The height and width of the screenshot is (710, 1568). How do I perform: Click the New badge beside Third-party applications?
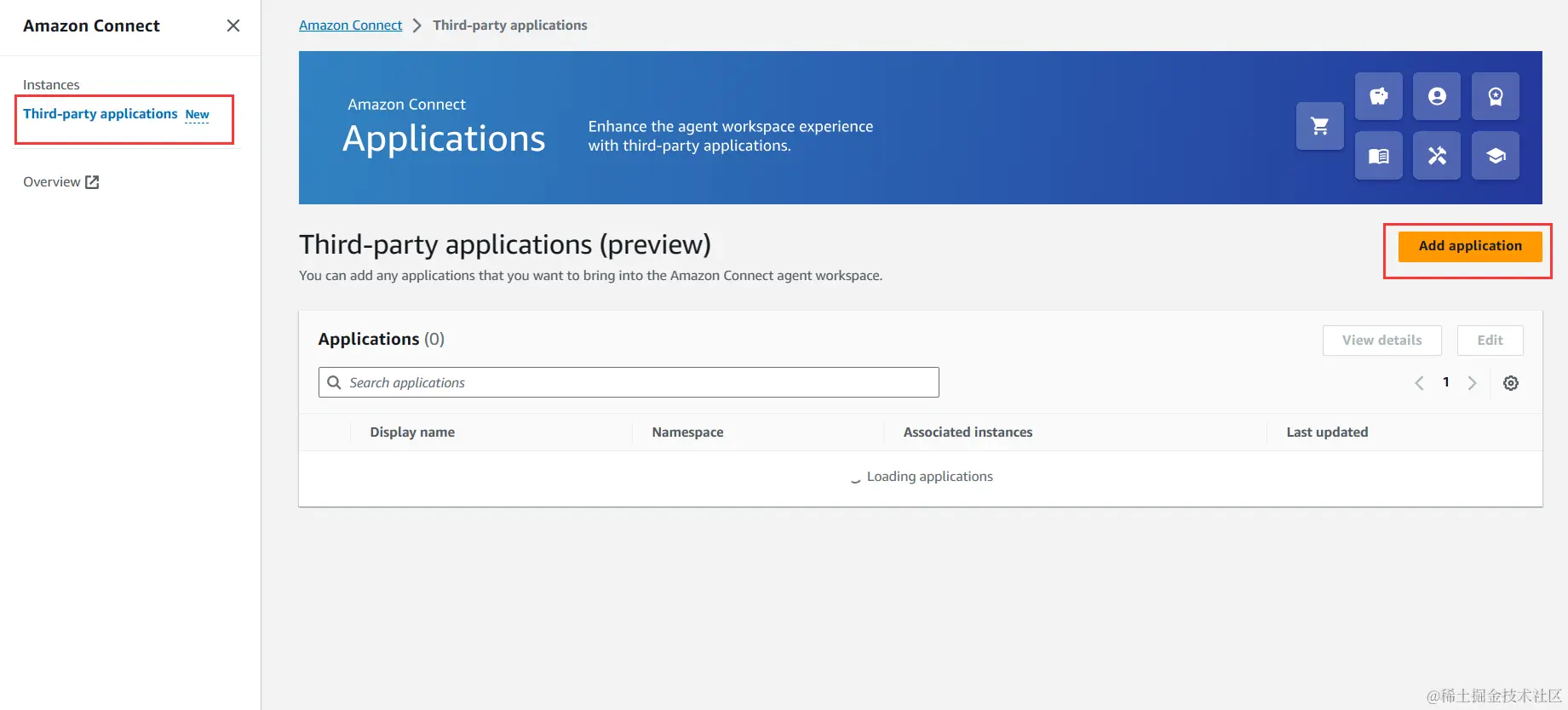[197, 115]
